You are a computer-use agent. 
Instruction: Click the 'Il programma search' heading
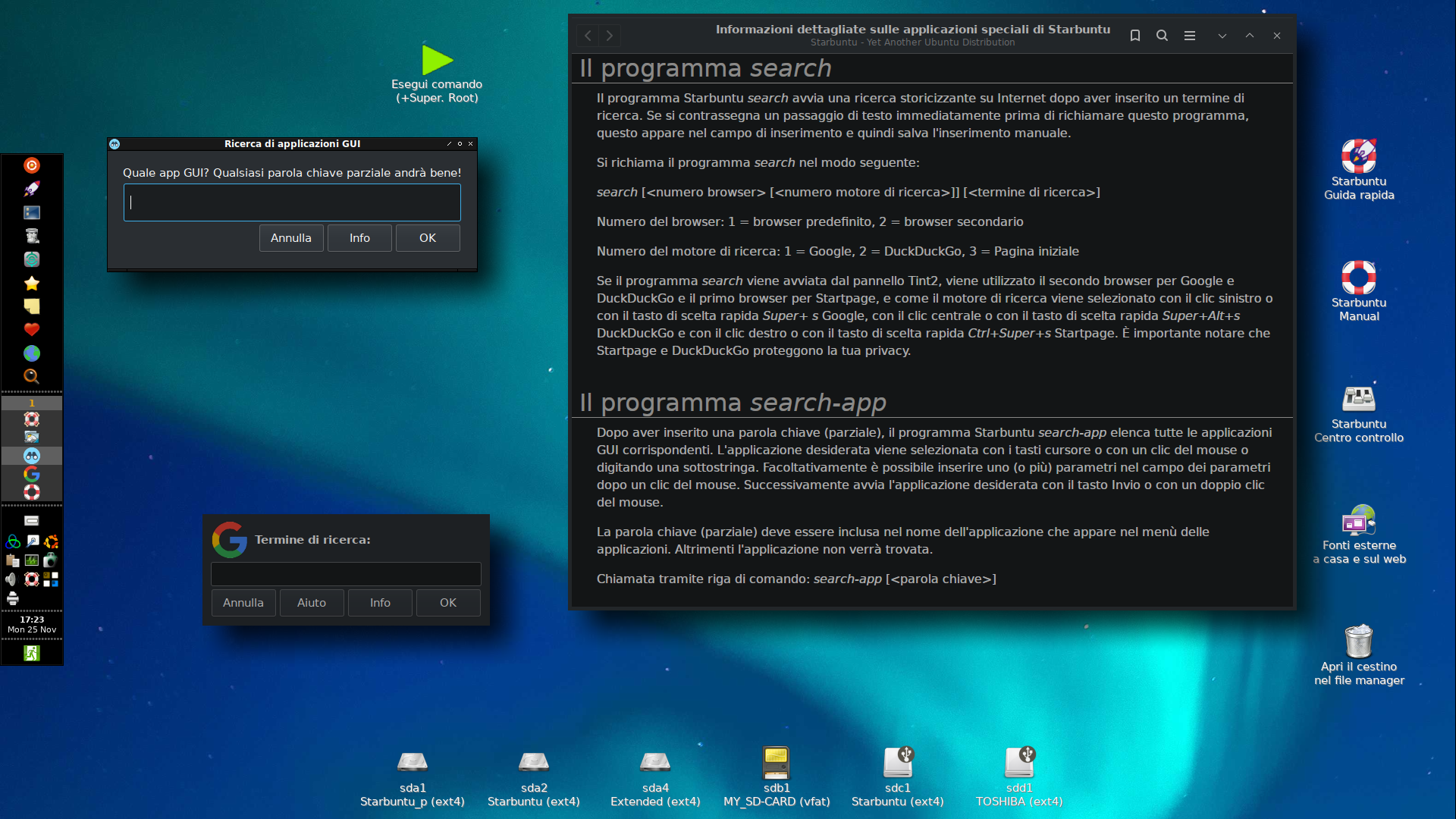705,67
